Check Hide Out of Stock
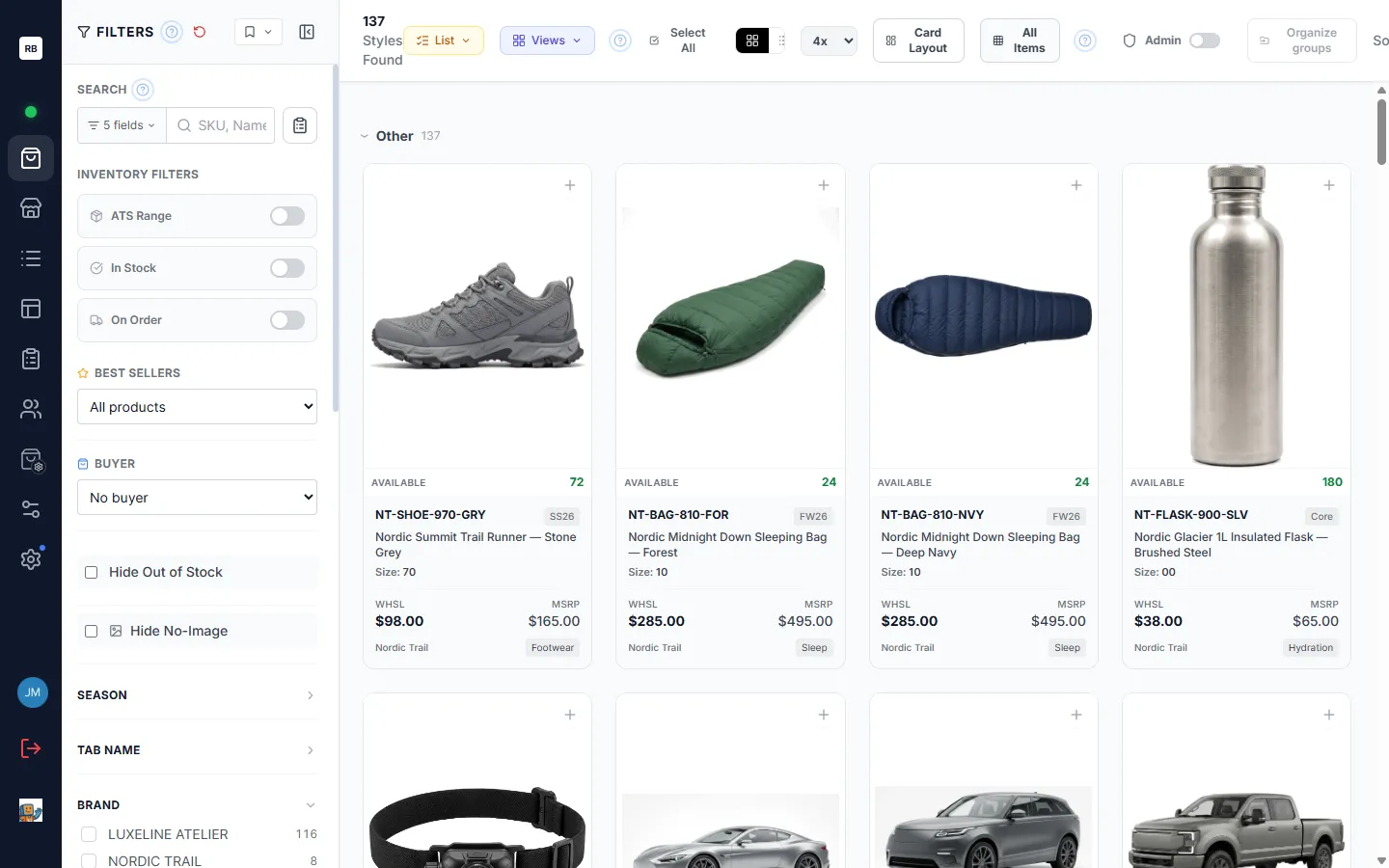Viewport: 1389px width, 868px height. click(92, 572)
